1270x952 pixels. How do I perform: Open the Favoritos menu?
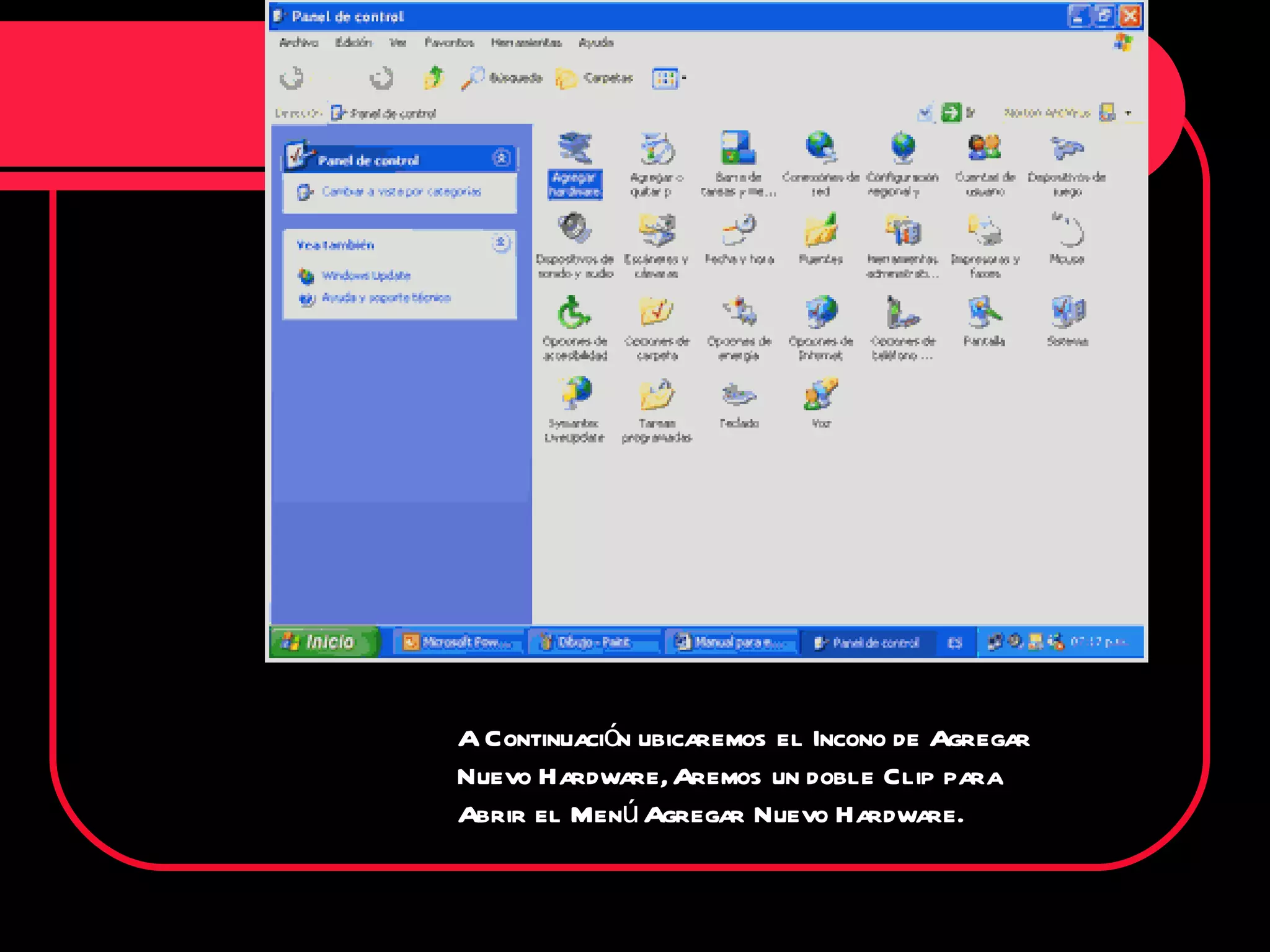pos(449,43)
